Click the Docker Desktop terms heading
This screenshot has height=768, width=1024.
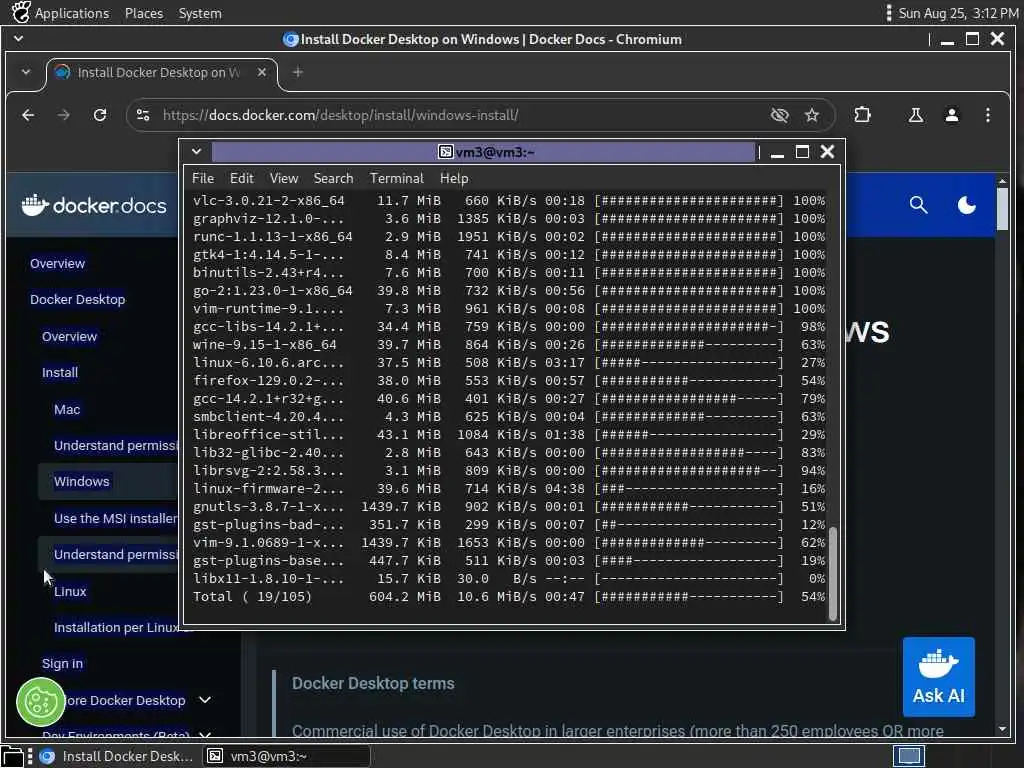point(373,683)
